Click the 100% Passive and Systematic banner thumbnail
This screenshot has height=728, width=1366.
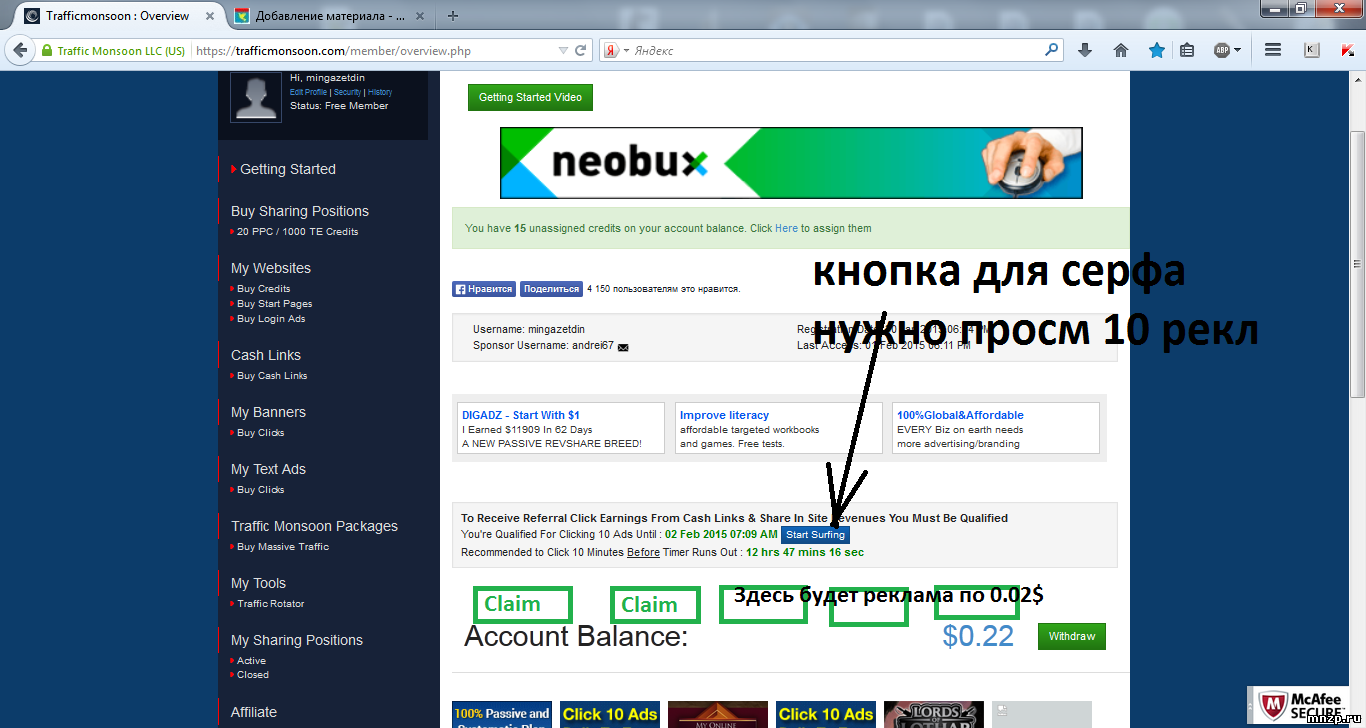click(501, 714)
